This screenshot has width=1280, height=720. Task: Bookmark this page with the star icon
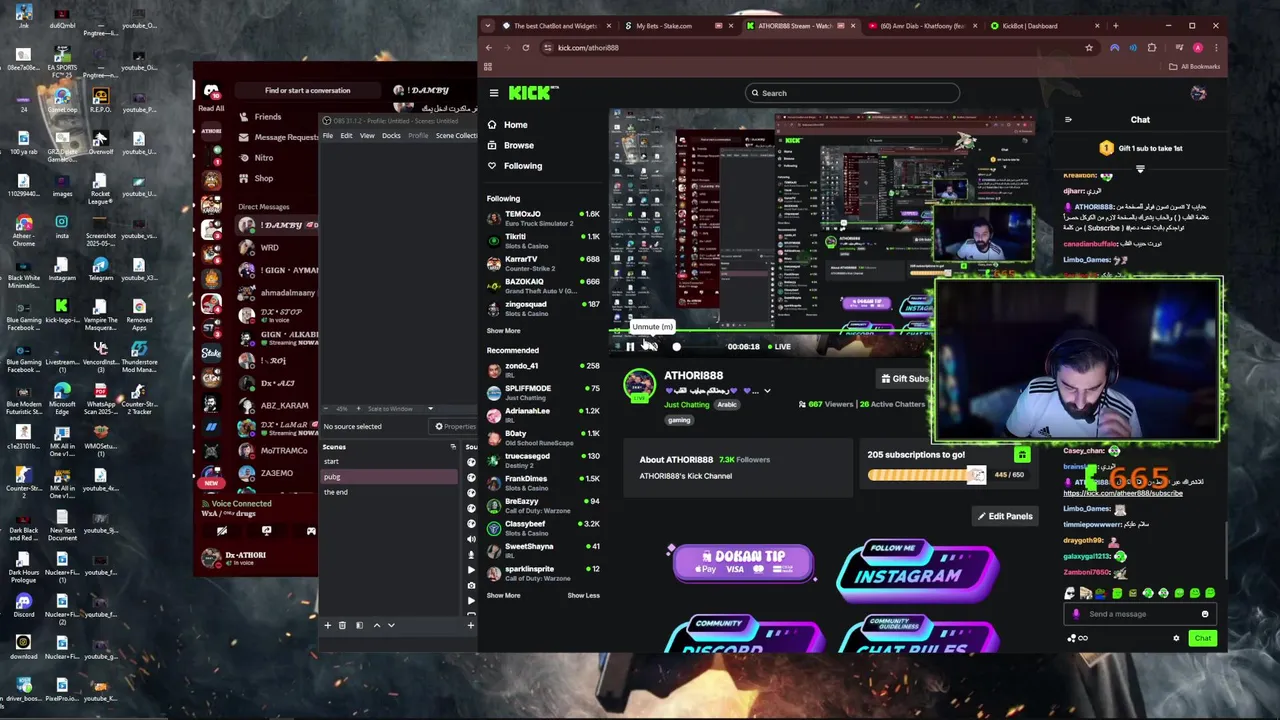(1089, 48)
